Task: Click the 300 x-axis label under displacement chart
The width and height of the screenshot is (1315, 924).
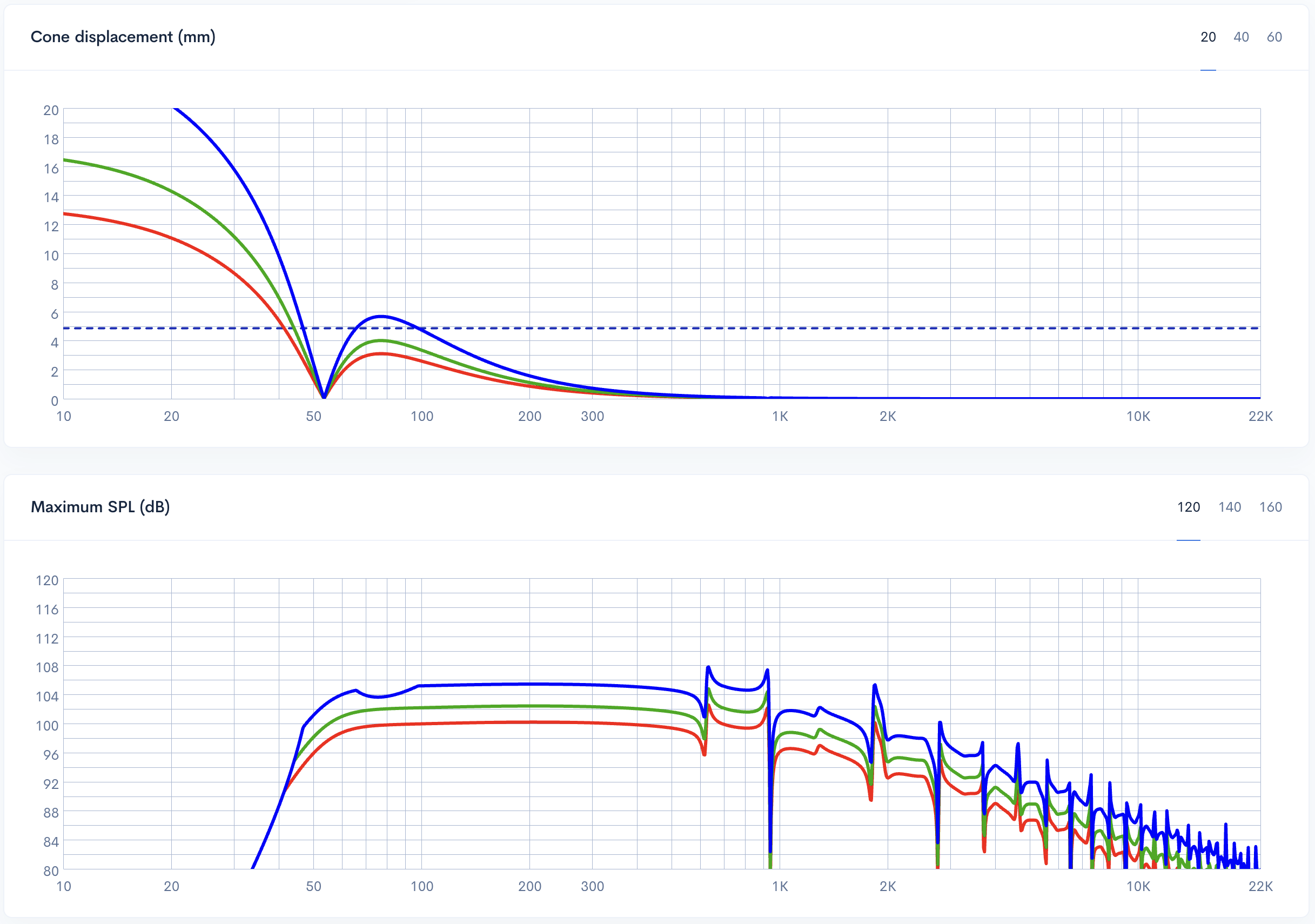Action: pyautogui.click(x=592, y=417)
